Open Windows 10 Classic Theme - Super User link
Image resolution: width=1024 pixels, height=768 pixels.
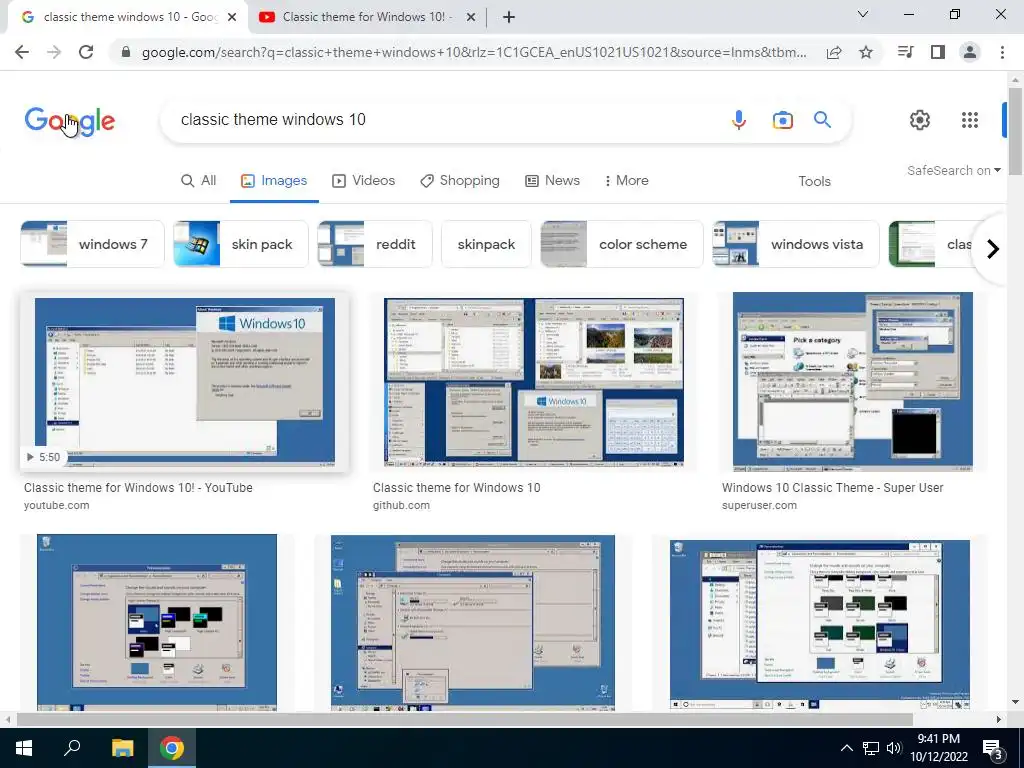point(833,488)
